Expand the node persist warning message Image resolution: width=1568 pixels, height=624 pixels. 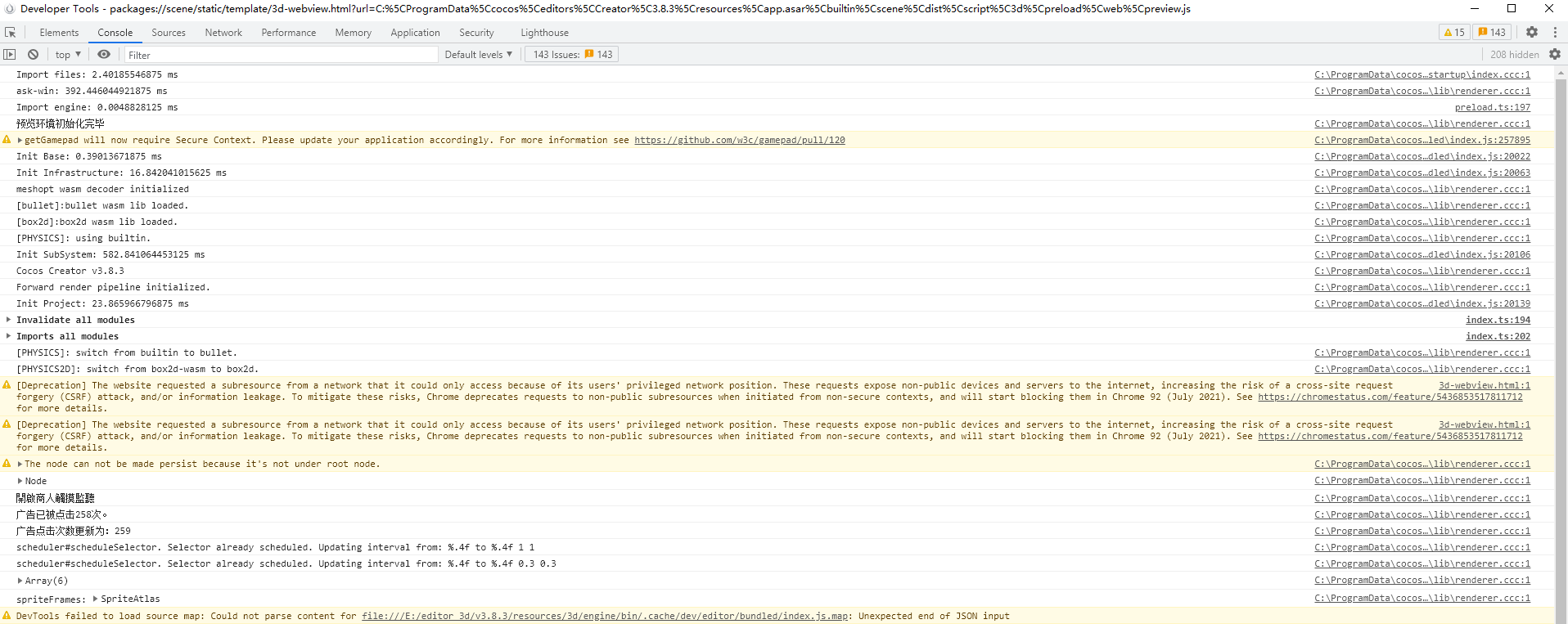click(x=20, y=464)
